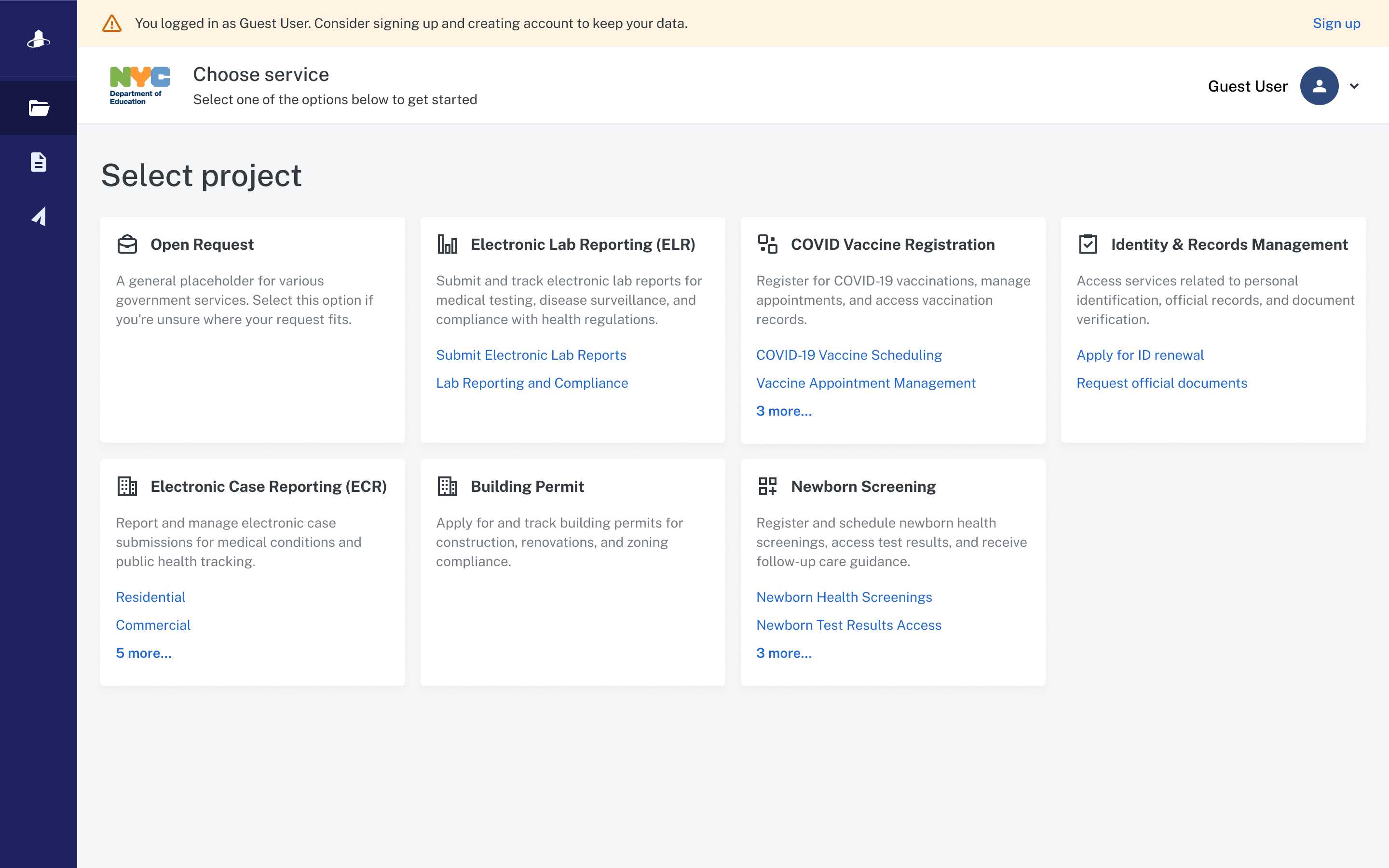Click the paper plane sidebar icon
Viewport: 1389px width, 868px height.
point(39,217)
